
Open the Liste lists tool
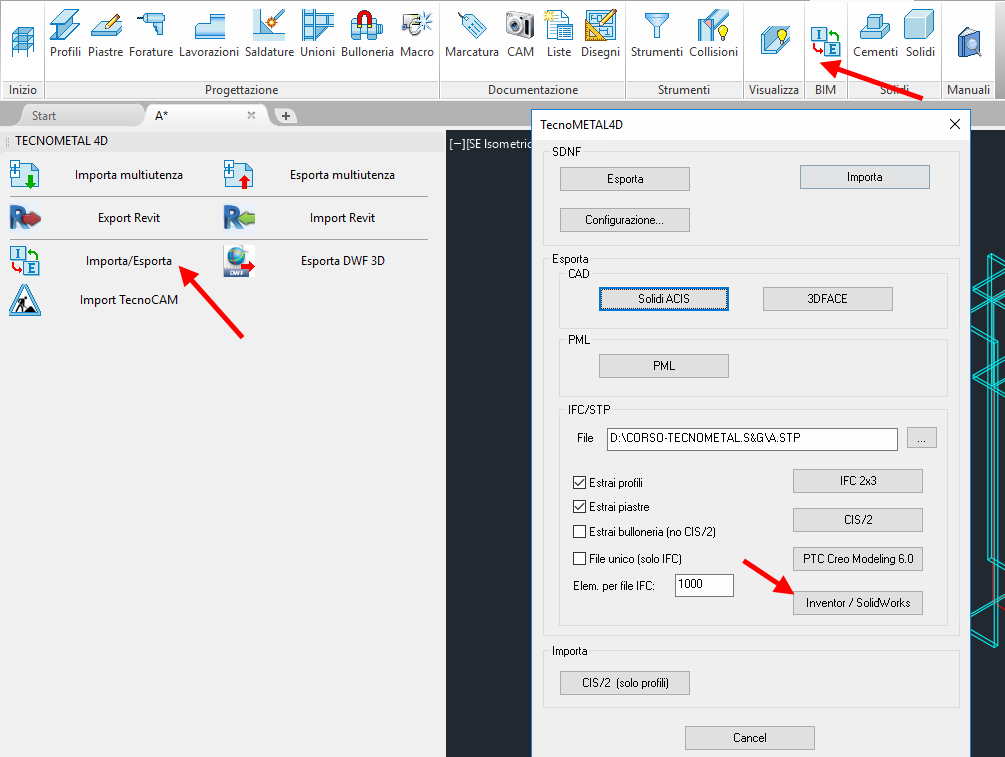(558, 34)
